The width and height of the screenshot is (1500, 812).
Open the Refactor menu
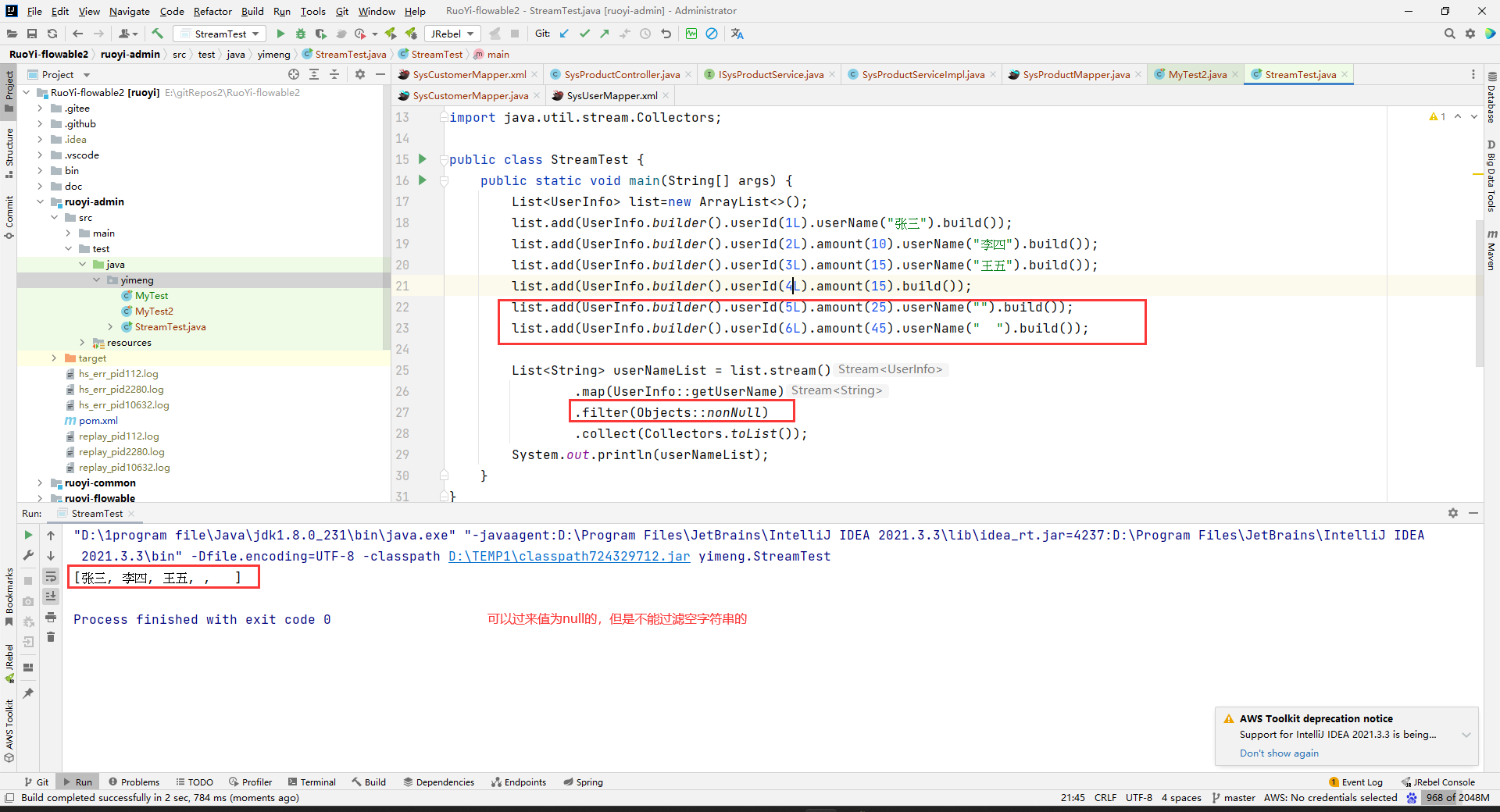(x=212, y=11)
